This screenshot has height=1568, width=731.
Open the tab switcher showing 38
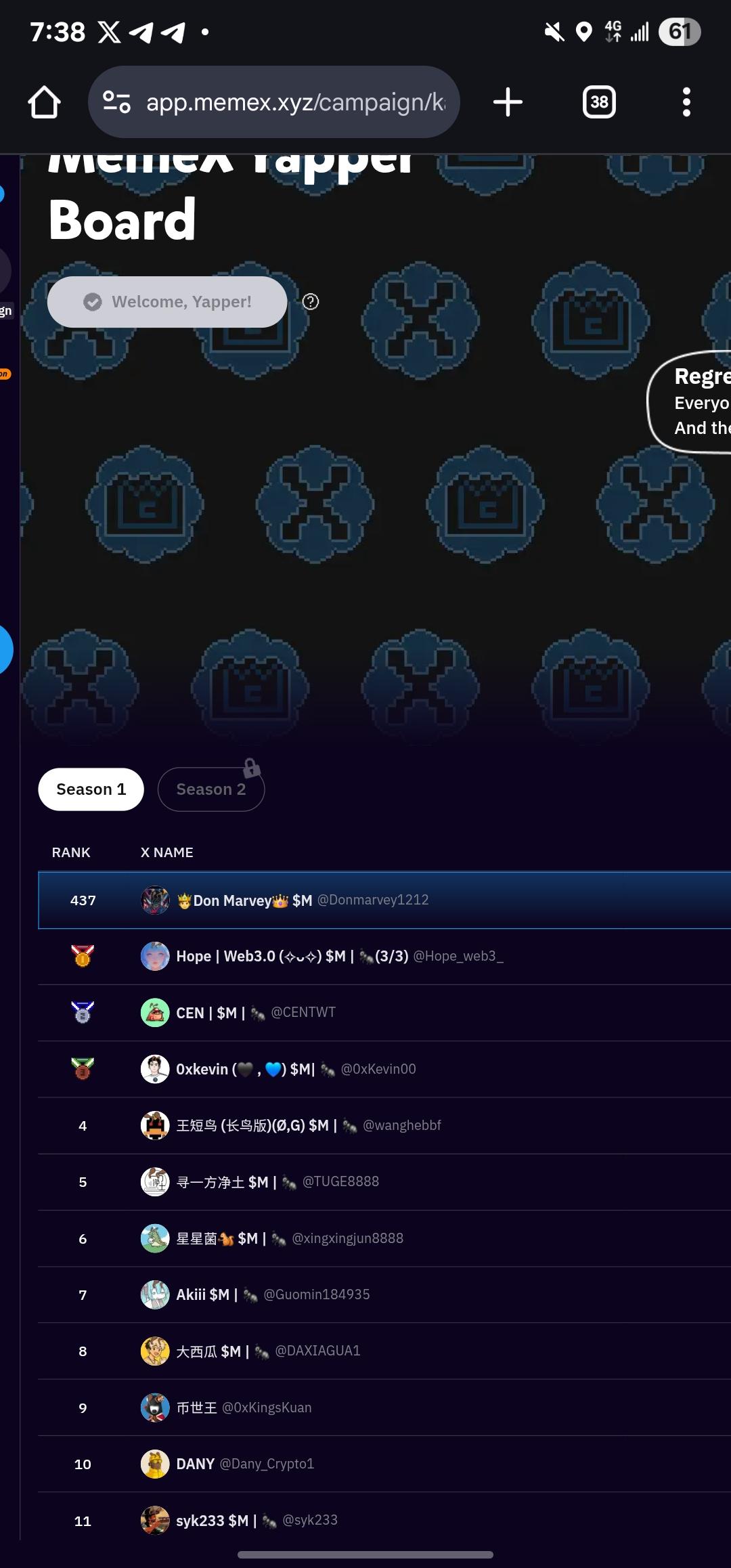[599, 102]
